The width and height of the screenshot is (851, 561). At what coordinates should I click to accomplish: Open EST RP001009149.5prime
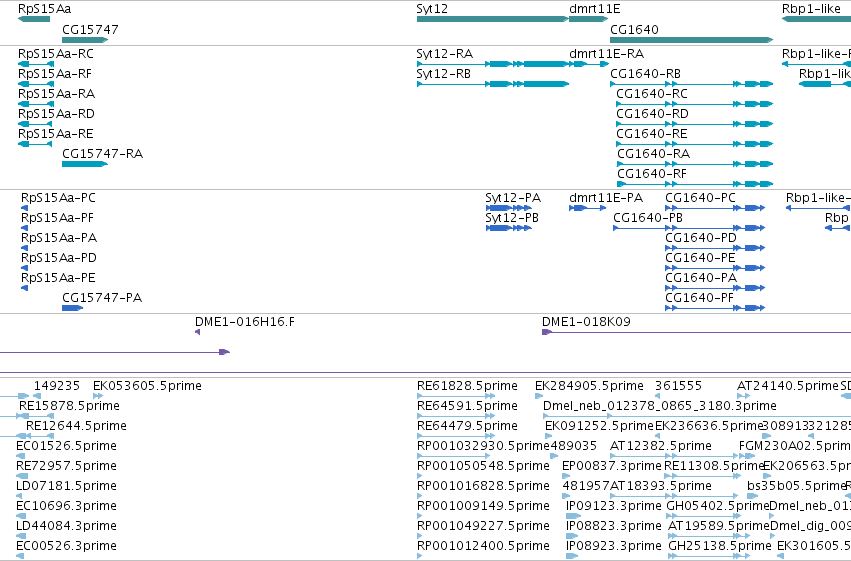click(x=420, y=516)
